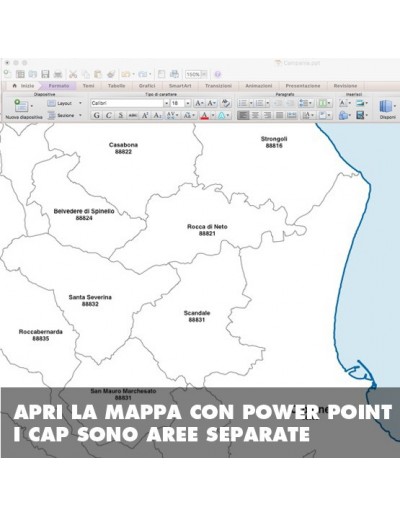Switch to the Grafici tab
This screenshot has width=400, height=517.
pyautogui.click(x=147, y=86)
